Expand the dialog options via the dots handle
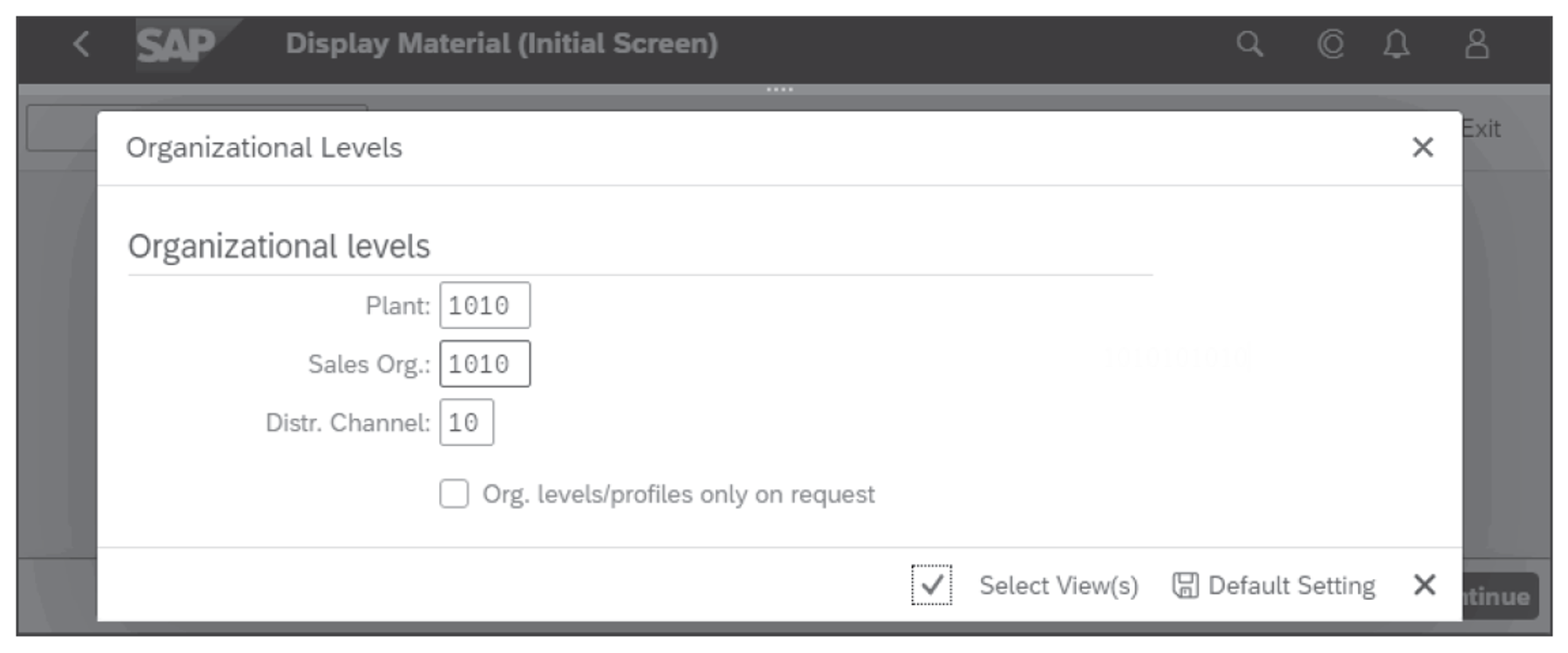 781,87
